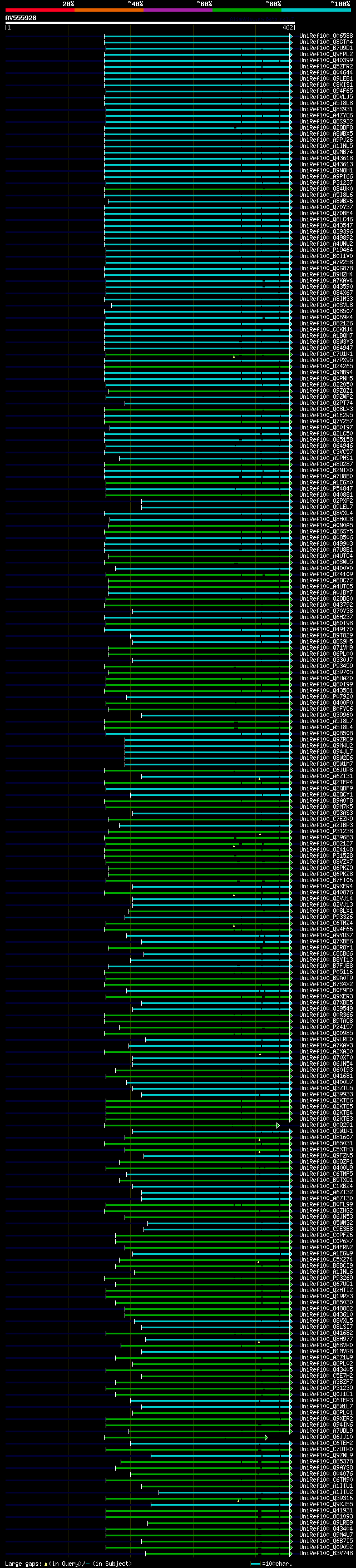The width and height of the screenshot is (356, 1568).
Task: Click the query end position 462
Action: click(289, 27)
